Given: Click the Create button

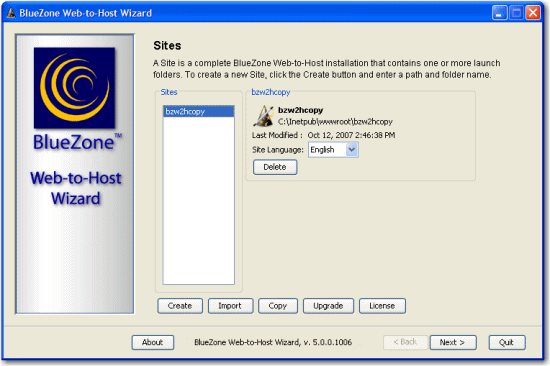Looking at the screenshot, I should 180,306.
